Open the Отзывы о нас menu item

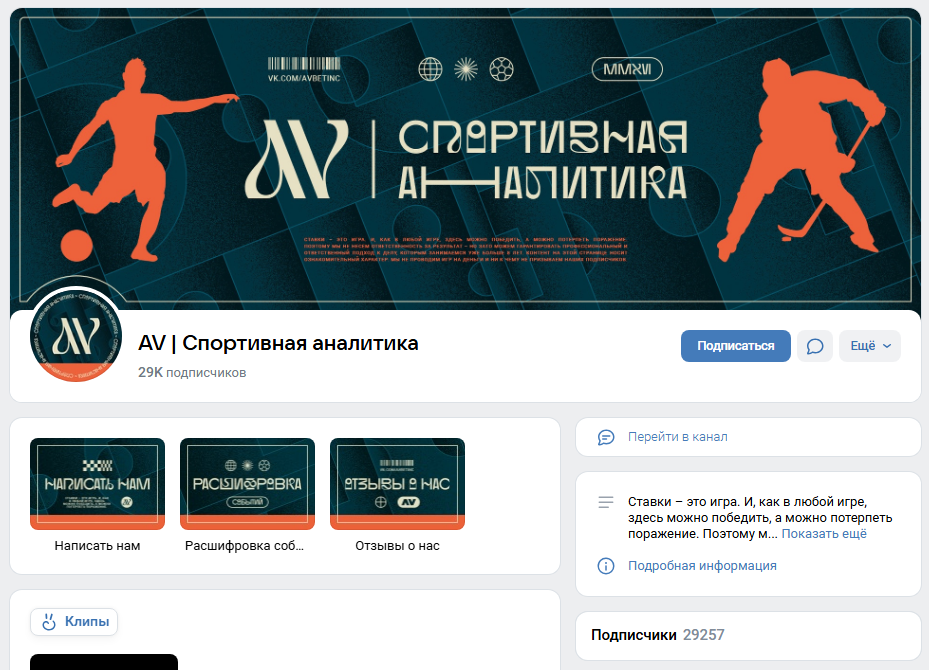397,545
